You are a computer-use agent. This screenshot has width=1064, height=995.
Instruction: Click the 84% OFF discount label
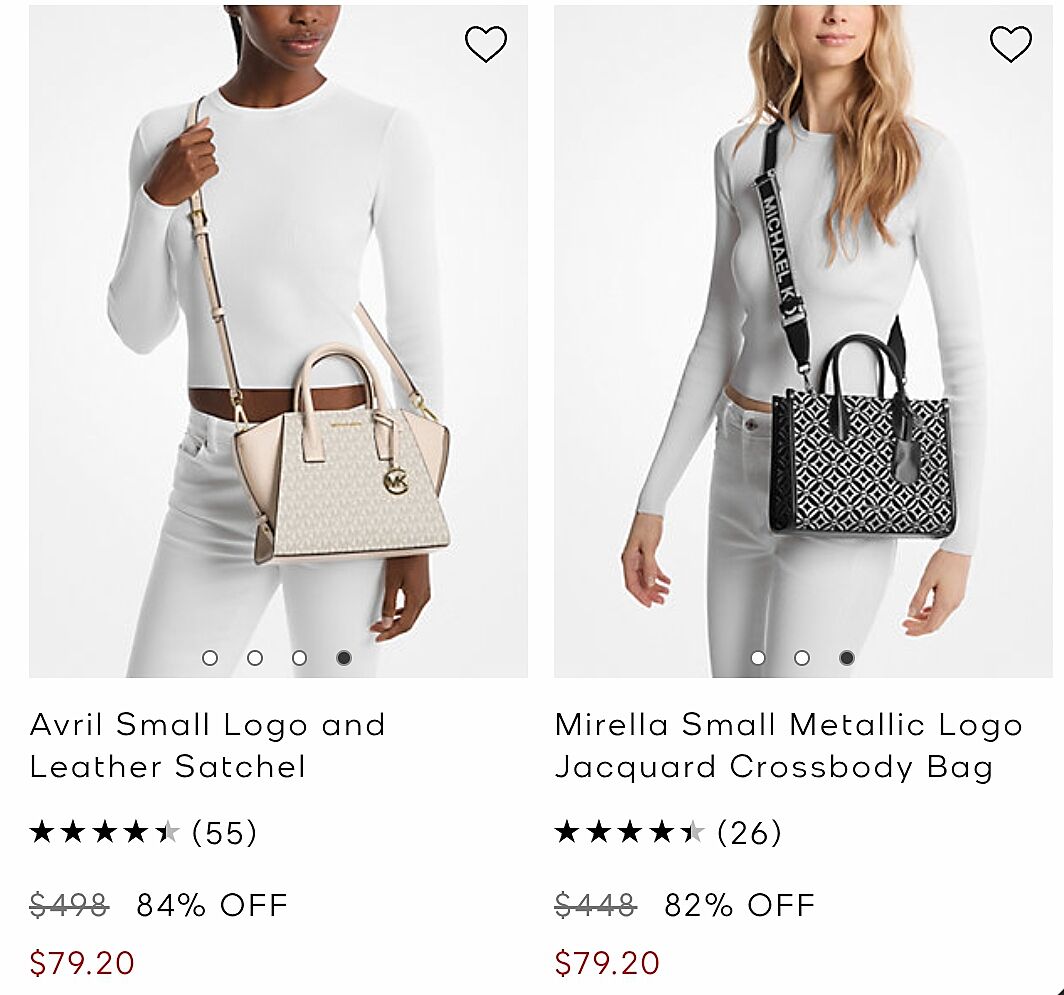coord(212,905)
